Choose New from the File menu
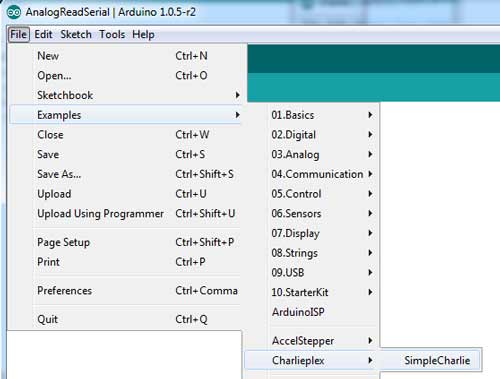Viewport: 500px width, 379px height. point(125,56)
